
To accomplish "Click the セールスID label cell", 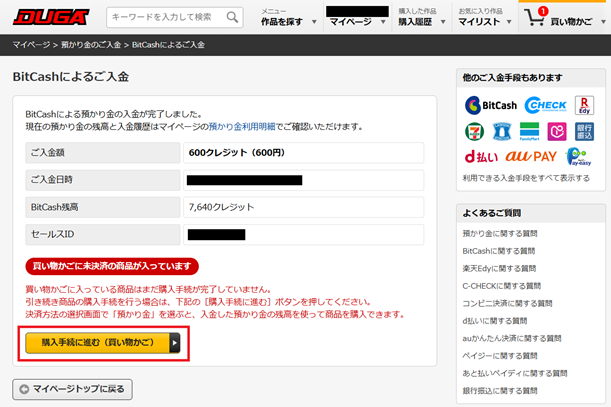I will click(103, 234).
